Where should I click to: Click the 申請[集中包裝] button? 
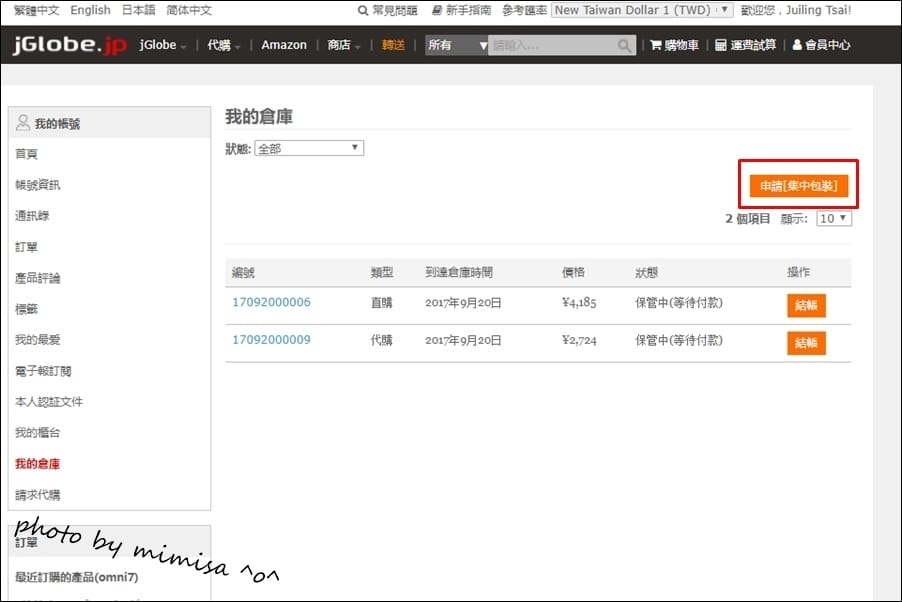pos(797,185)
